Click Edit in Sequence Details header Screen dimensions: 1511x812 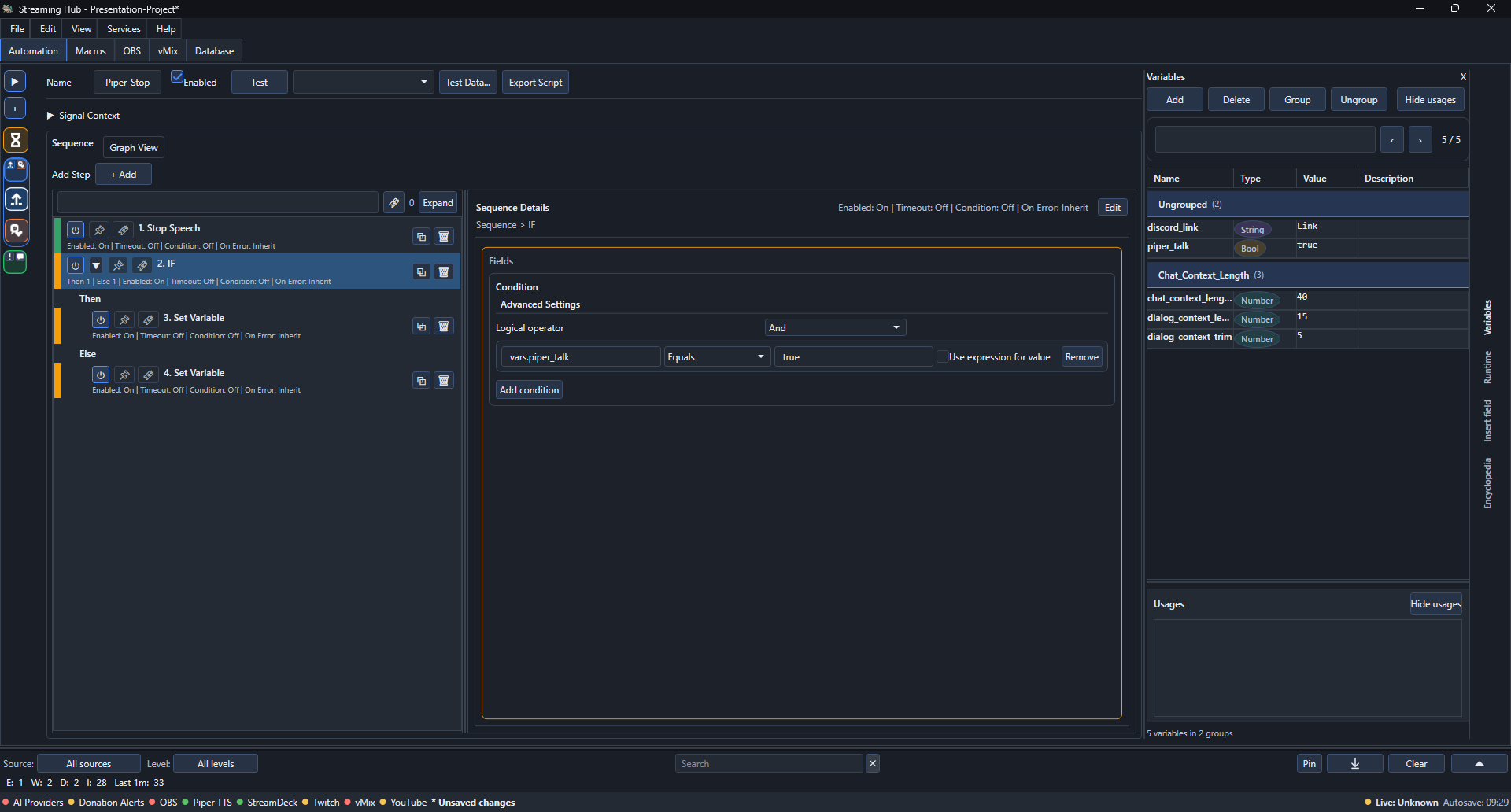(x=1112, y=207)
